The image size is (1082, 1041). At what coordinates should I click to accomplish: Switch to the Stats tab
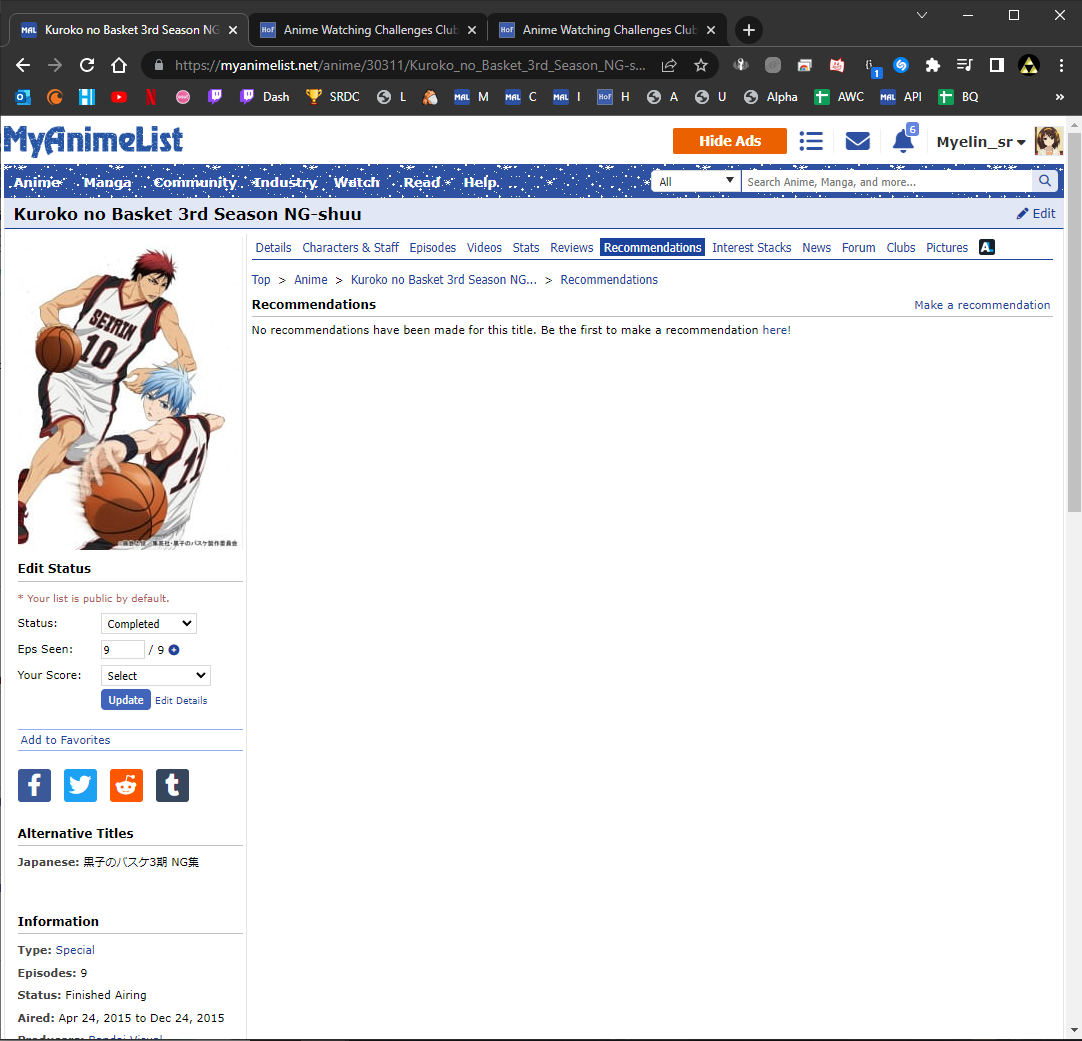click(526, 247)
